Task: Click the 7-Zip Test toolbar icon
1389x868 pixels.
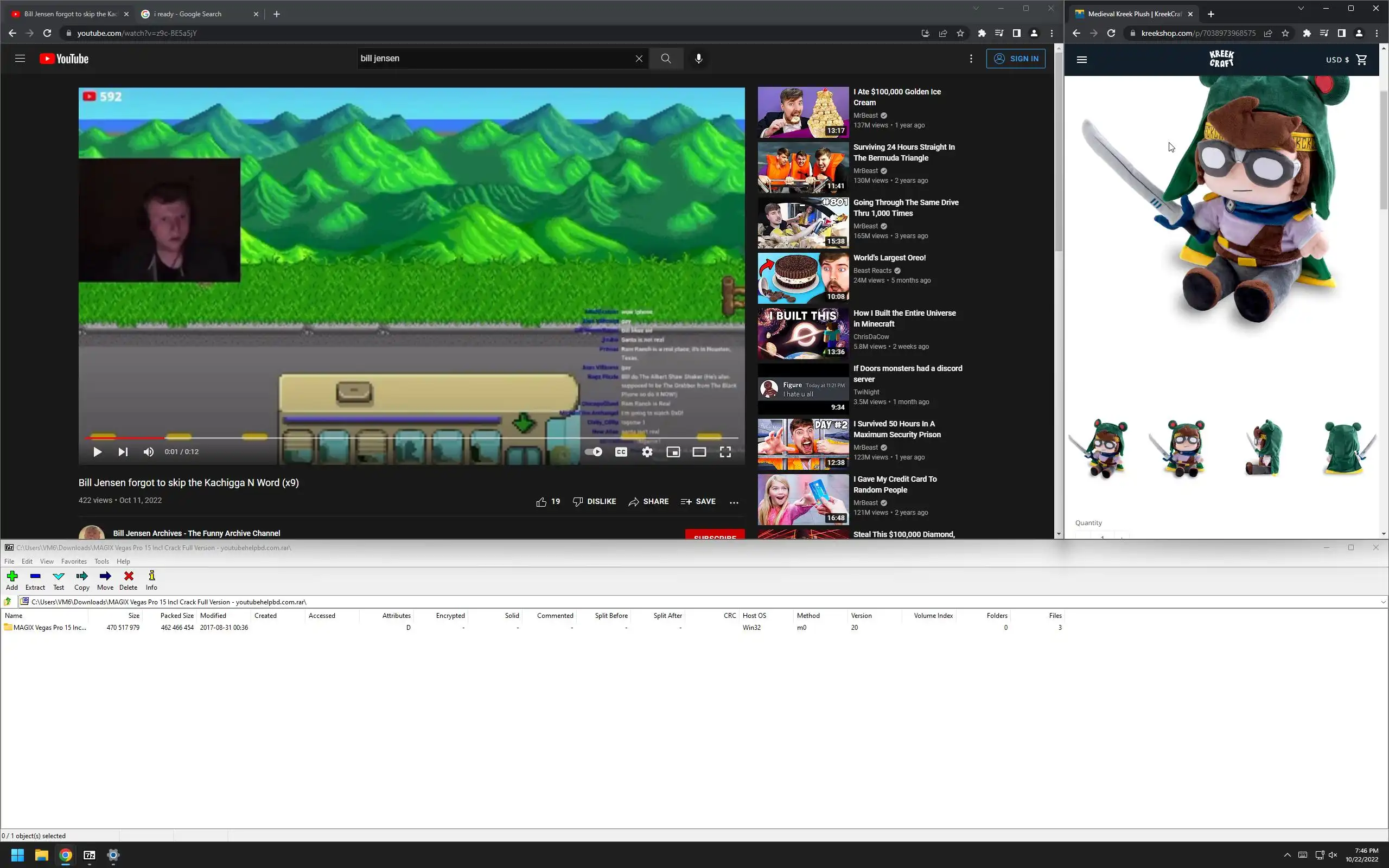Action: tap(59, 579)
